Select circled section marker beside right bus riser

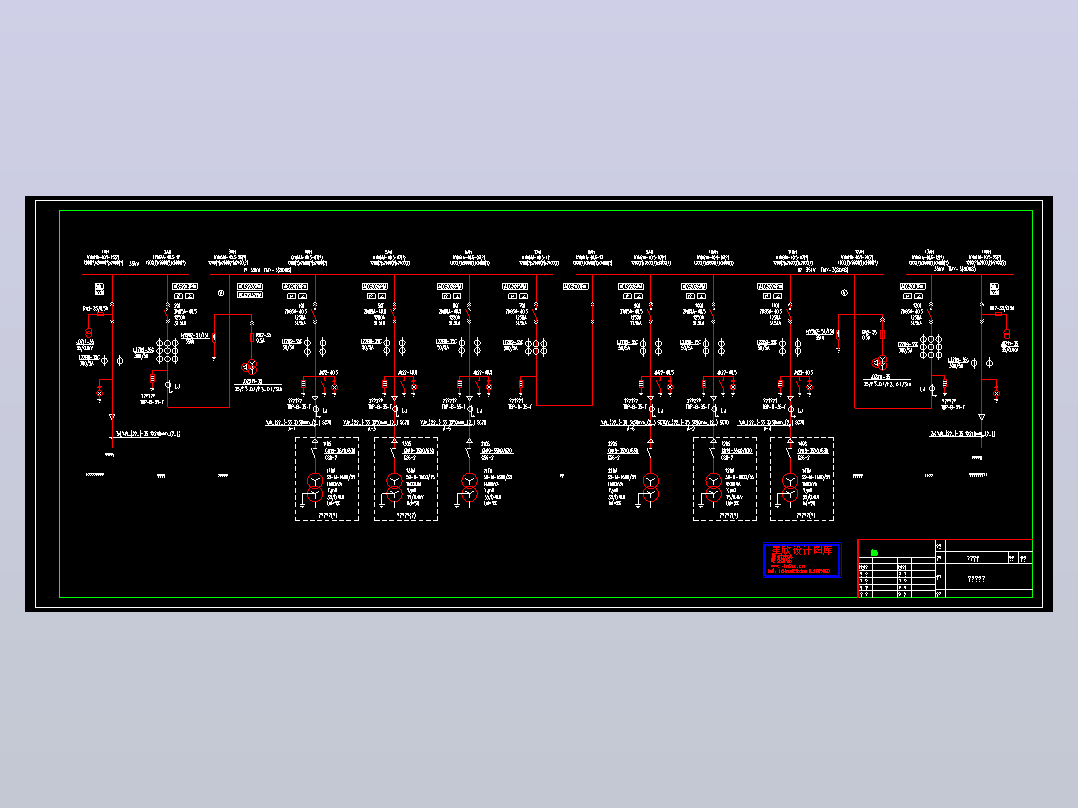click(844, 293)
